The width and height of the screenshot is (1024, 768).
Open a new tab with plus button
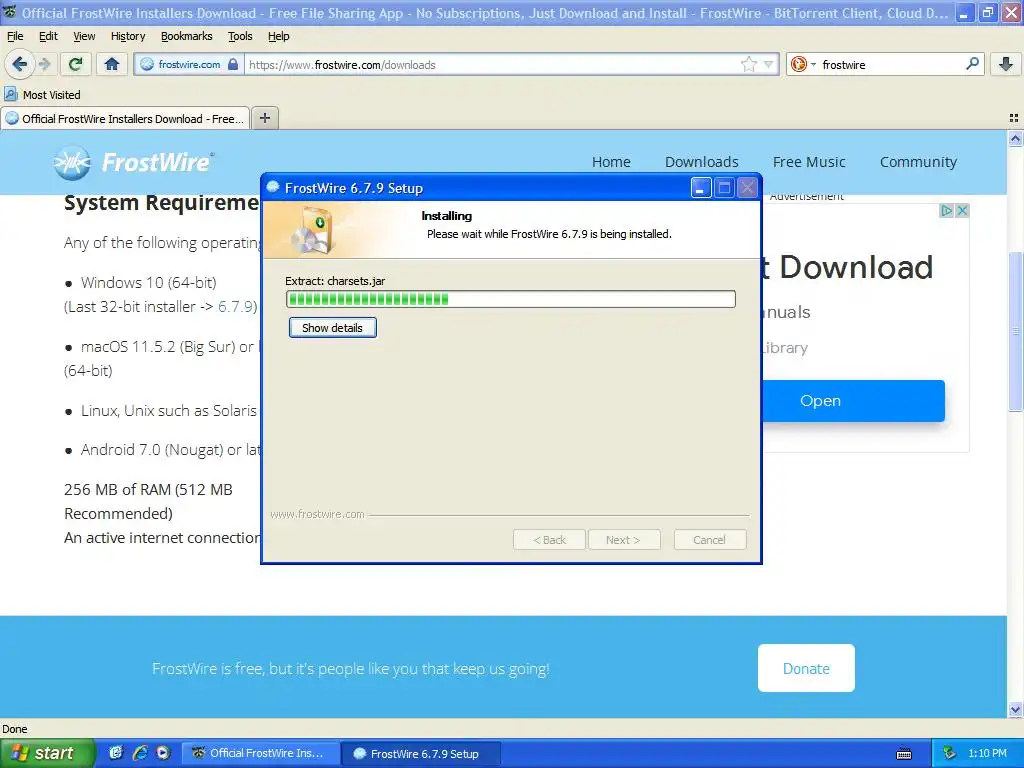click(x=264, y=118)
